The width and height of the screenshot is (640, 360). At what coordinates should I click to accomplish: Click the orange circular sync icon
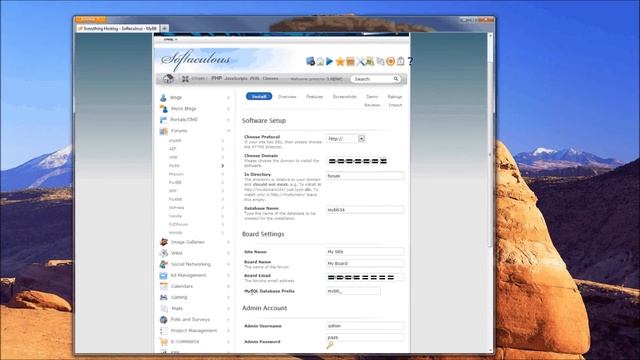[390, 61]
